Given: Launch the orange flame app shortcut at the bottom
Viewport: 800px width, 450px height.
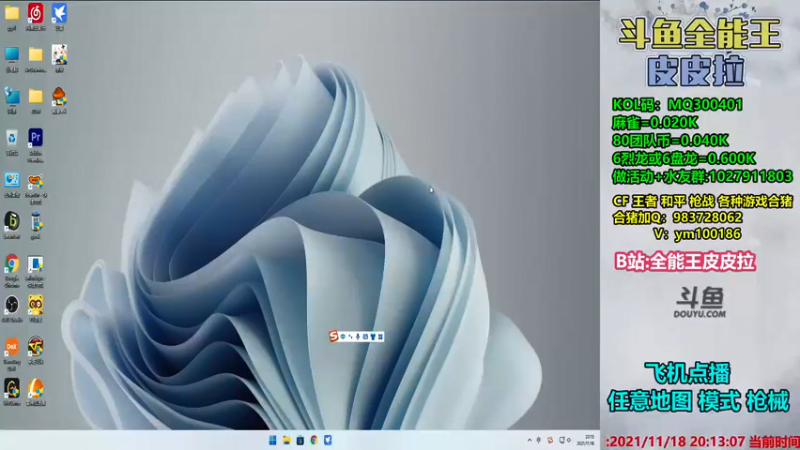Looking at the screenshot, I should [35, 391].
